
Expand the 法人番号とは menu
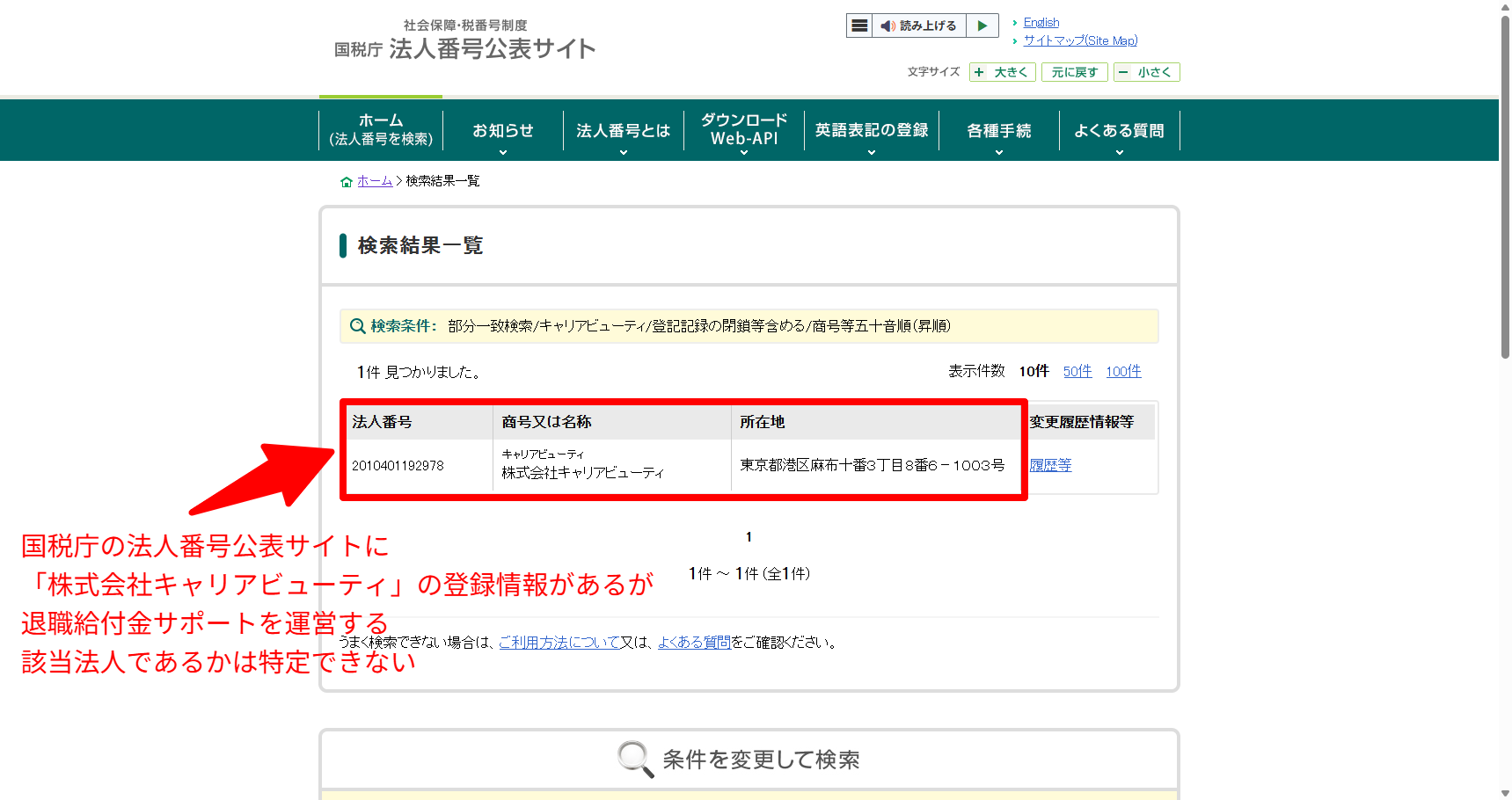point(624,130)
